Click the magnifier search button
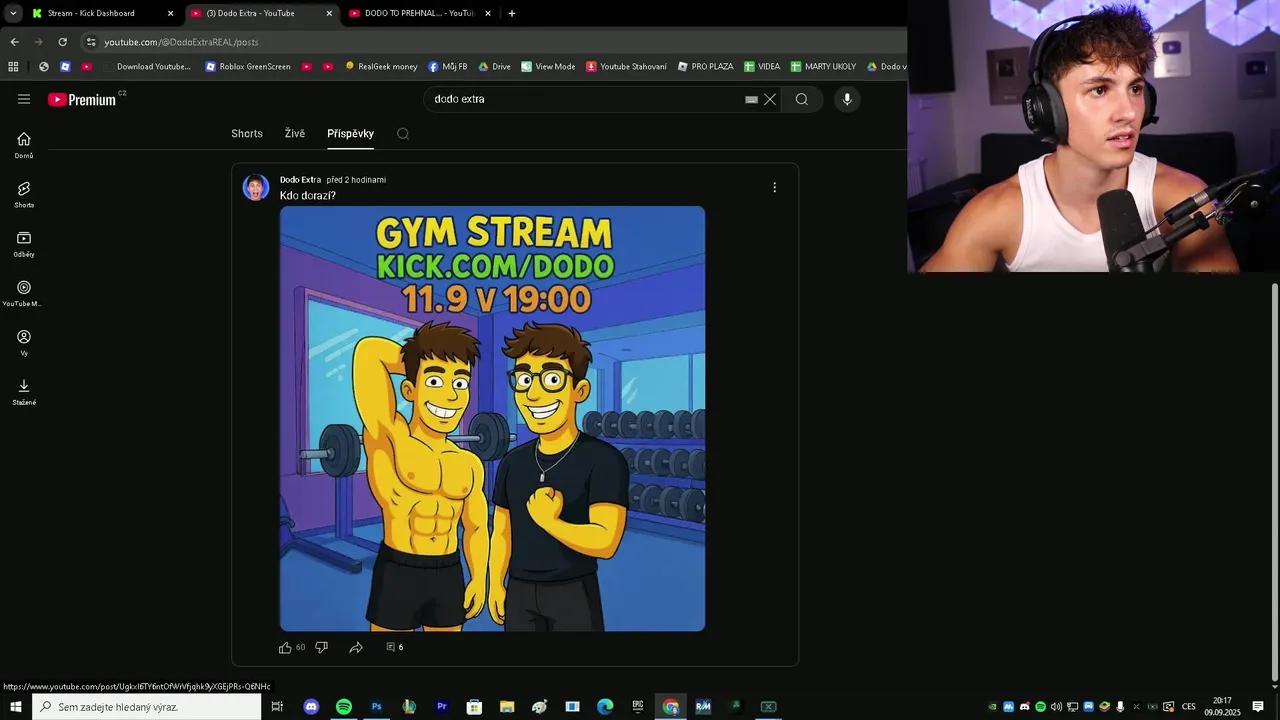 tap(802, 99)
